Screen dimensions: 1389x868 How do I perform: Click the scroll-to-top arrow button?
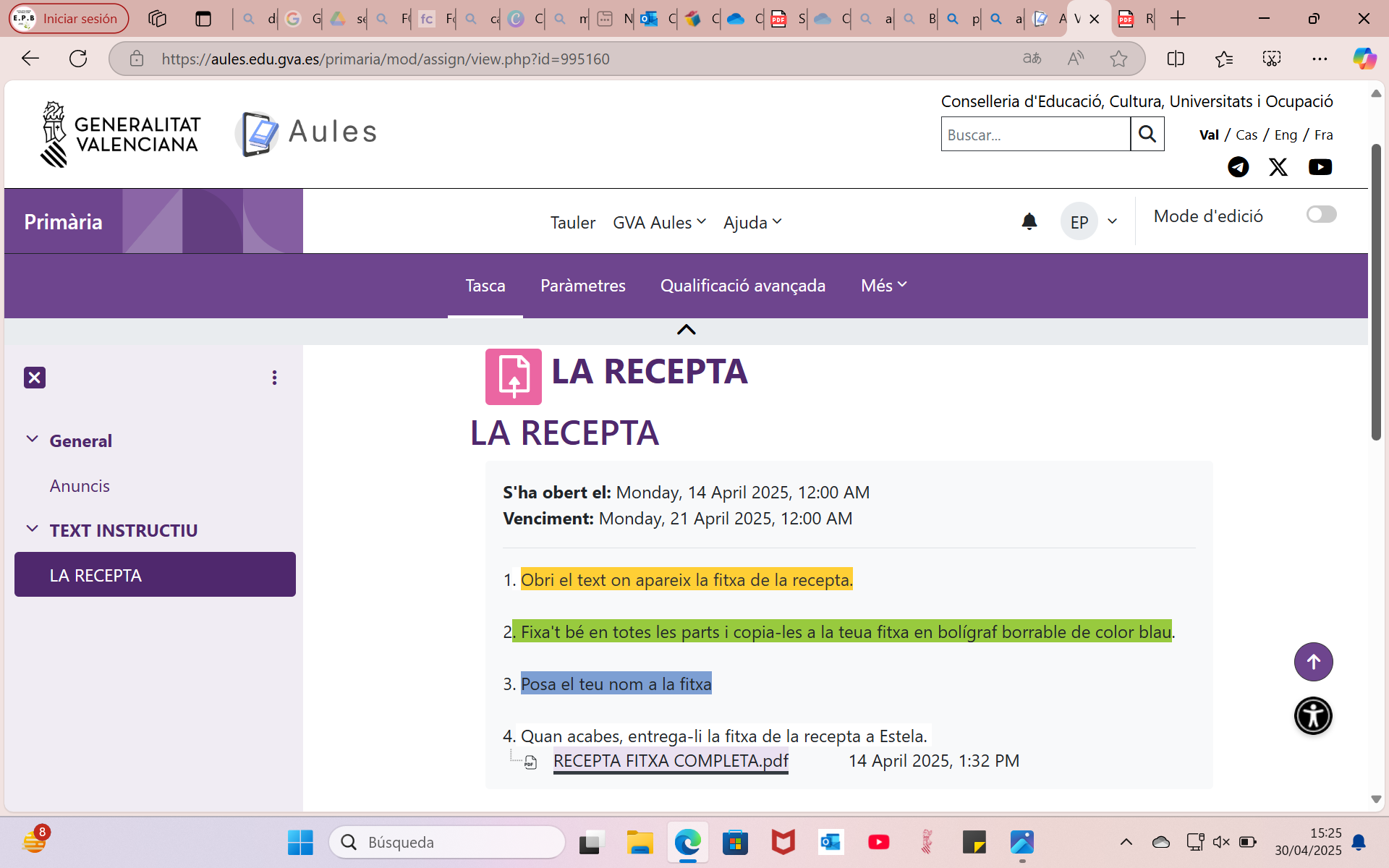pyautogui.click(x=1313, y=661)
